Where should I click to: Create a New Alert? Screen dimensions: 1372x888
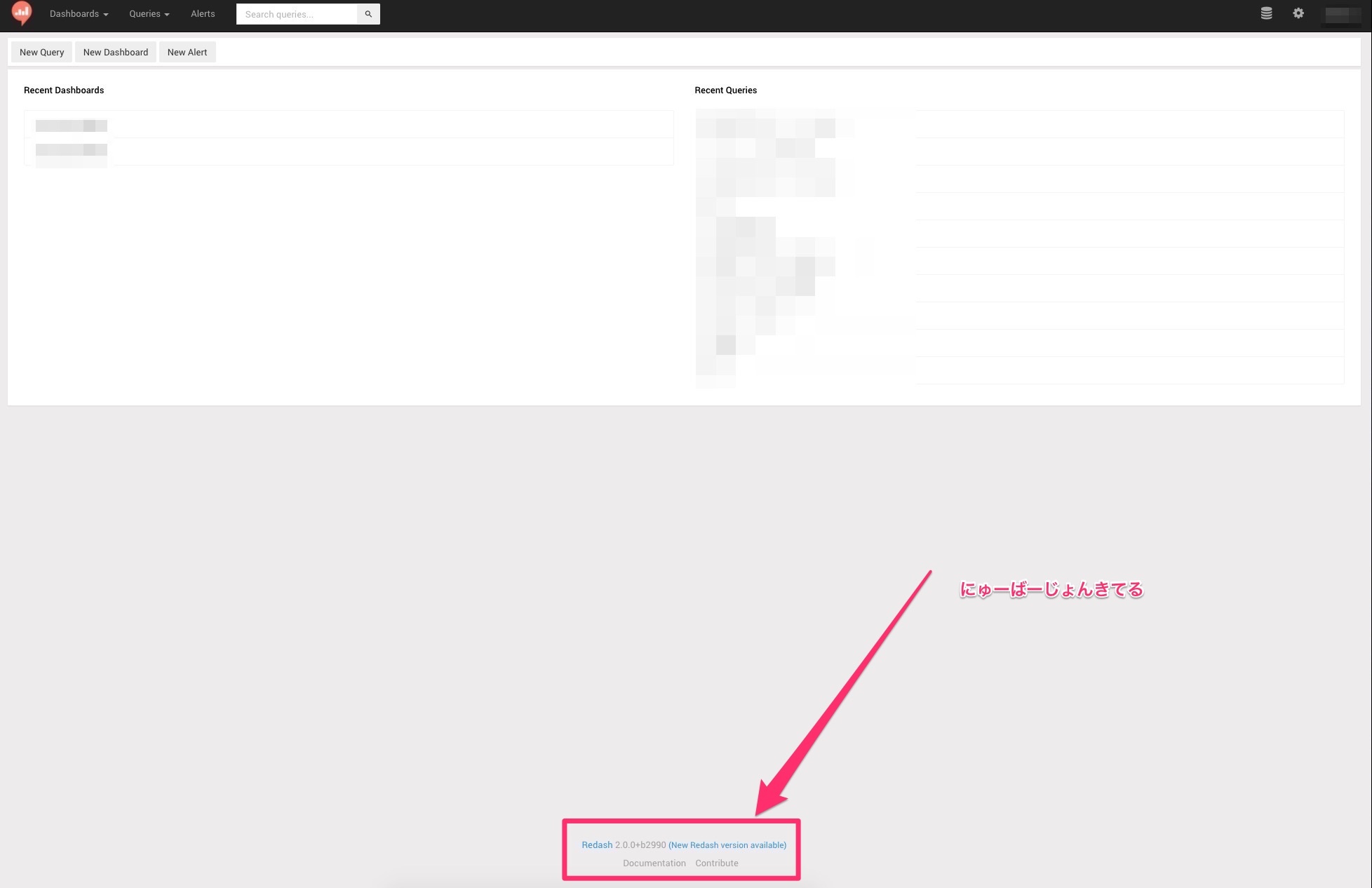[187, 52]
